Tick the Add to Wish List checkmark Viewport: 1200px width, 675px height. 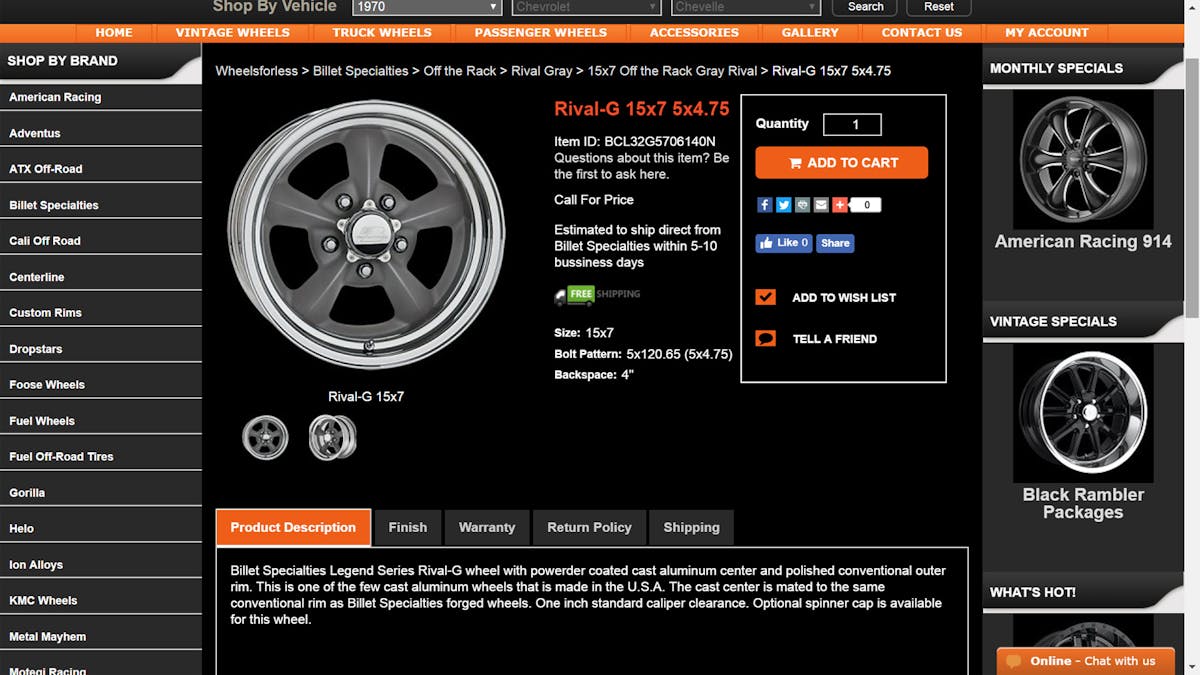pyautogui.click(x=766, y=297)
